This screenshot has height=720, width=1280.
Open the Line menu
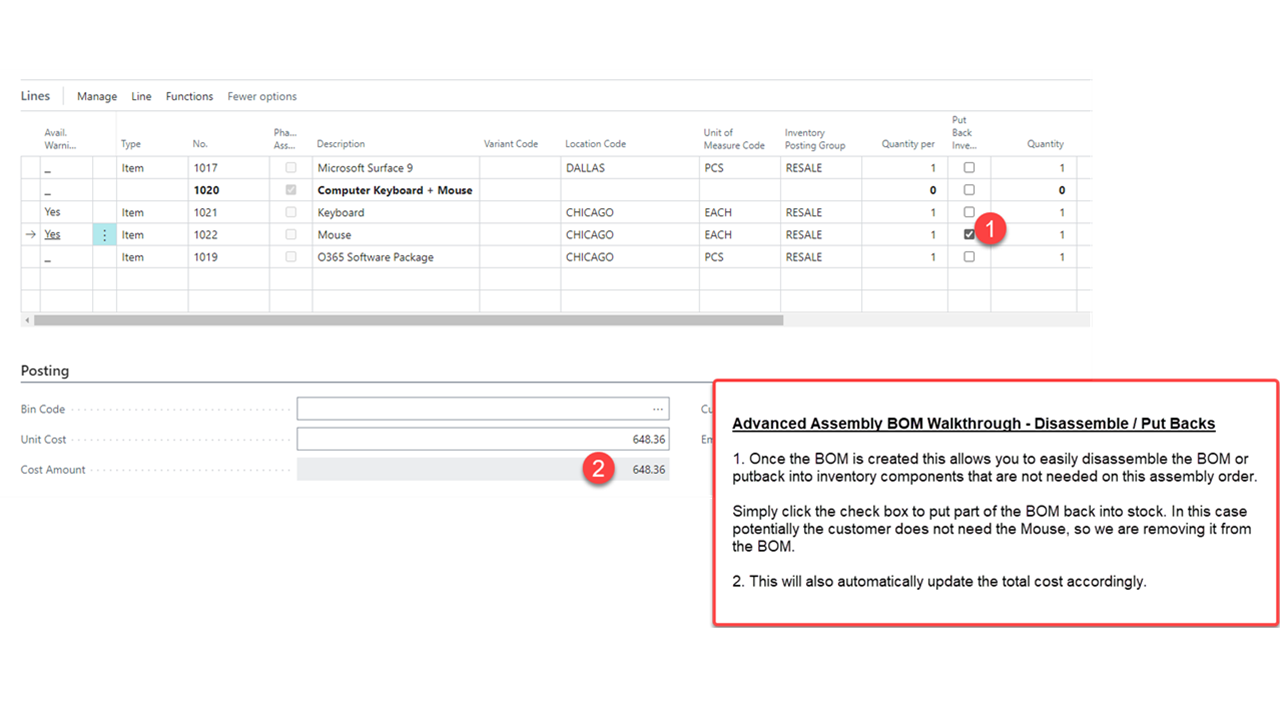click(x=141, y=96)
